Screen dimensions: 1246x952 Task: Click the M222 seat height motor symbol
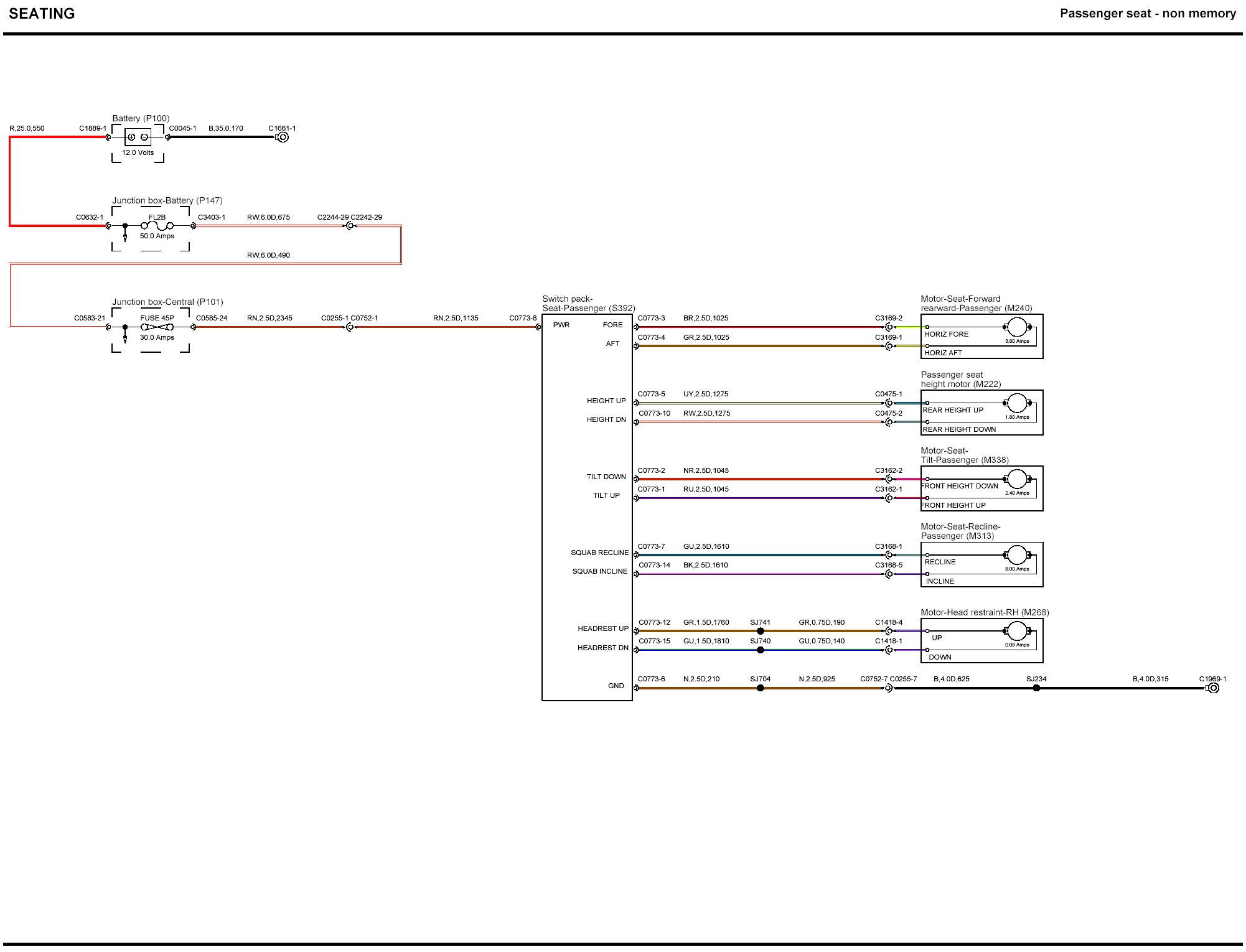tap(1016, 403)
